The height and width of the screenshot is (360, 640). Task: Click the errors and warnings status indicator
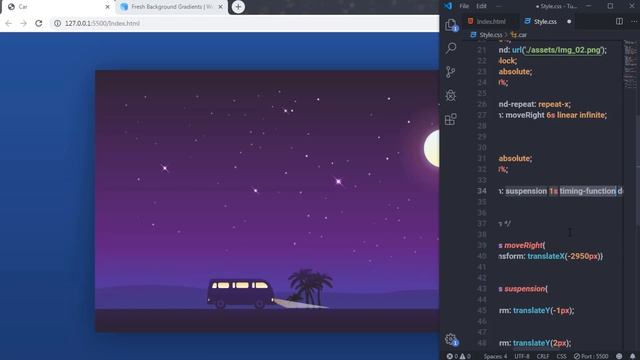(x=459, y=356)
